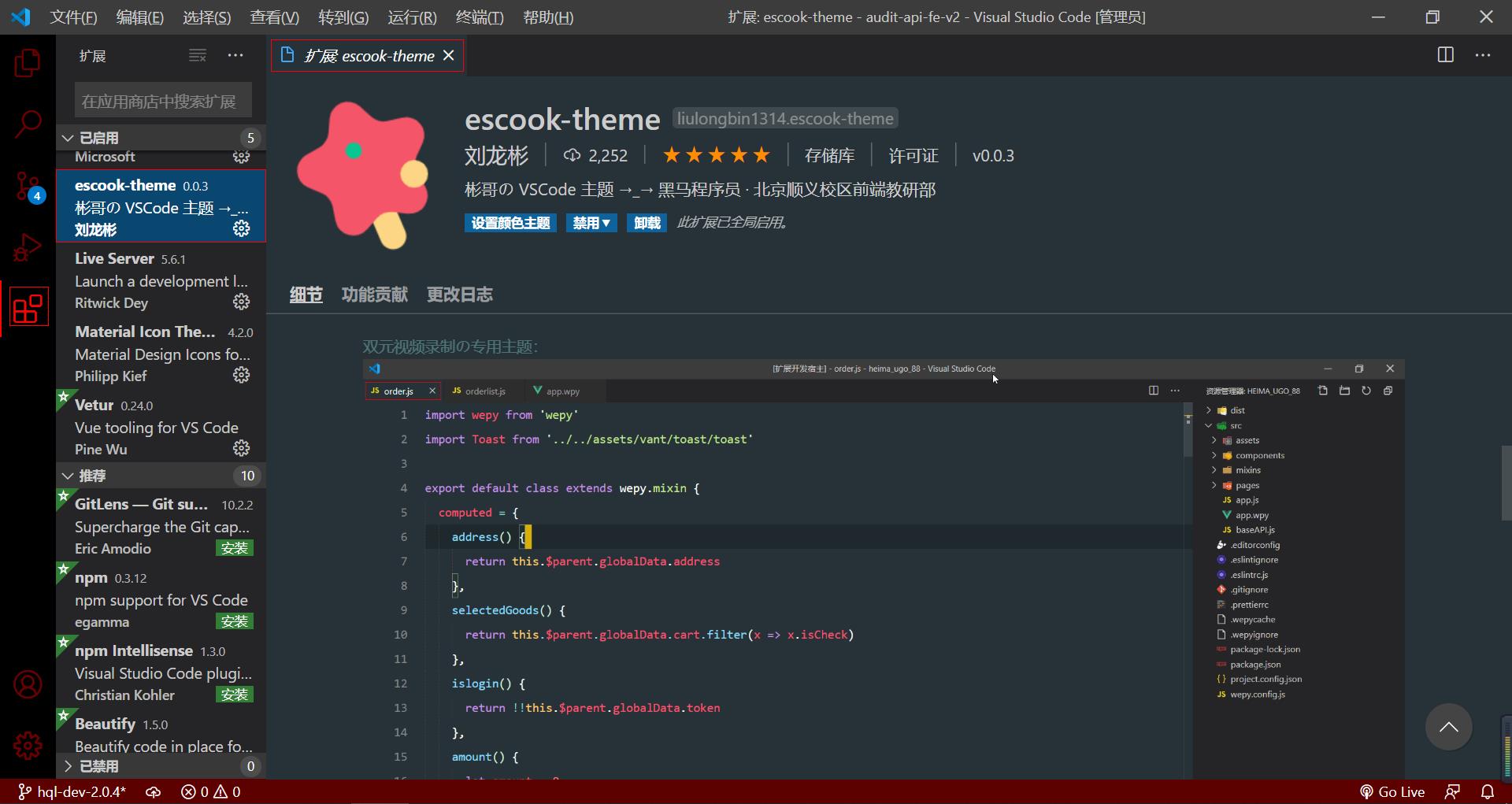Click the scroll-to-top round arrow button
This screenshot has width=1512, height=804.
1449,727
